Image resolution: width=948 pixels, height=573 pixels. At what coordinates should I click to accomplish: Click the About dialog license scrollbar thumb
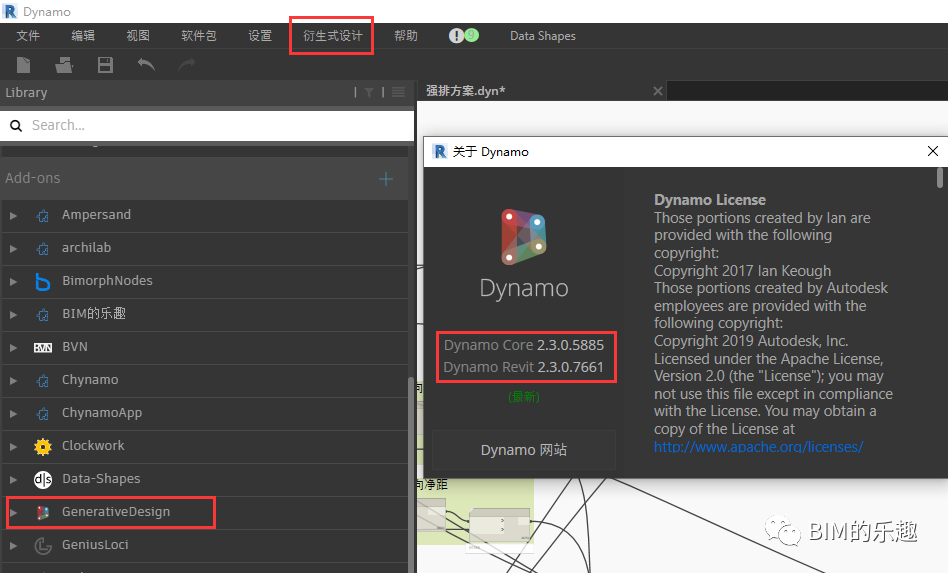point(940,178)
